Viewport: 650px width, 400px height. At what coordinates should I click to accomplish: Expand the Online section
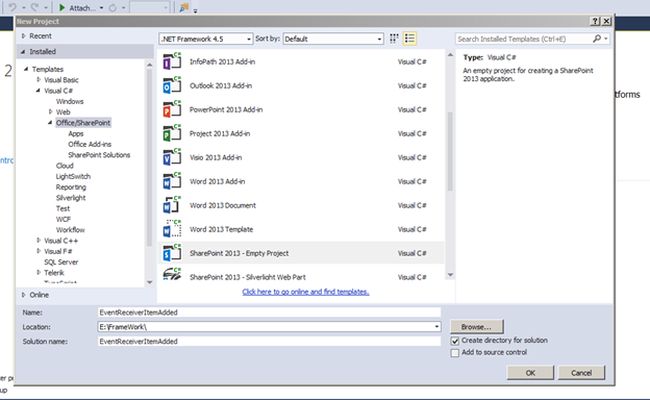(x=24, y=295)
